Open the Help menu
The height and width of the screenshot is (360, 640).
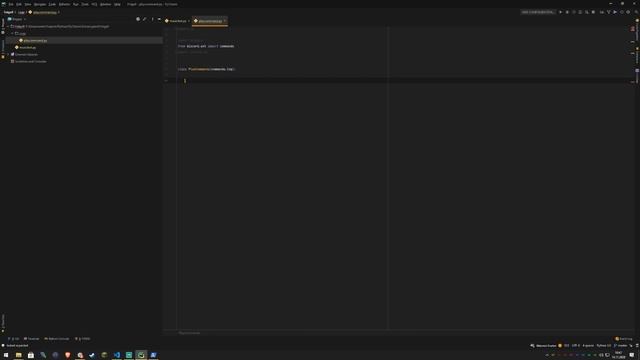click(x=117, y=4)
